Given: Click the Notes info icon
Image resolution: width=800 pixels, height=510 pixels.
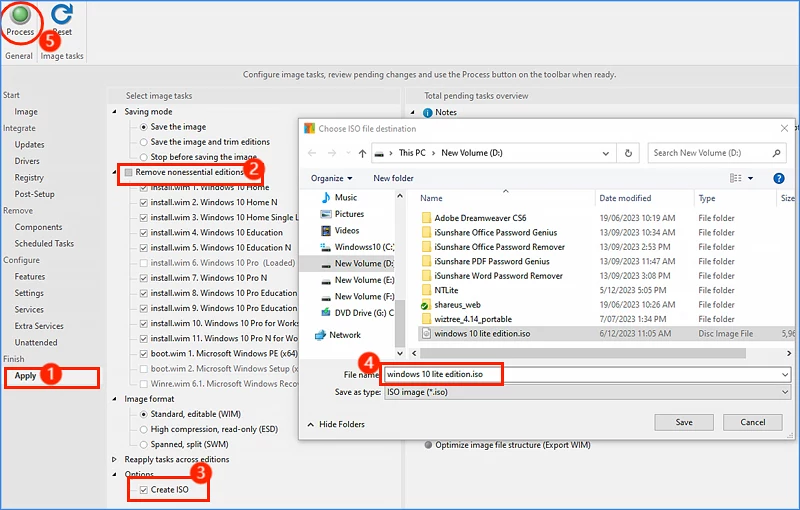Looking at the screenshot, I should [428, 113].
